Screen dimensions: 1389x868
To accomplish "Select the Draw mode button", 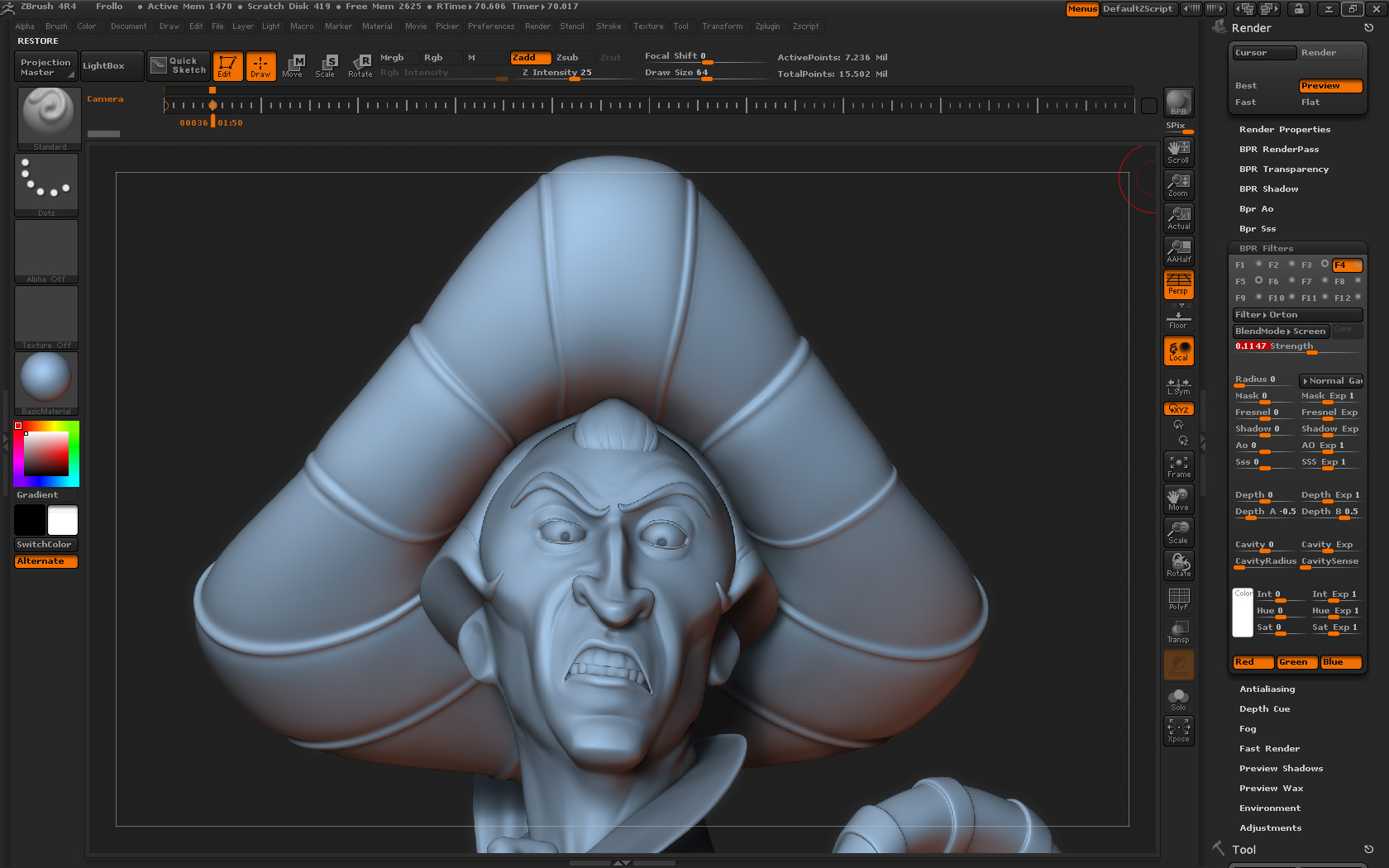I will [x=260, y=66].
